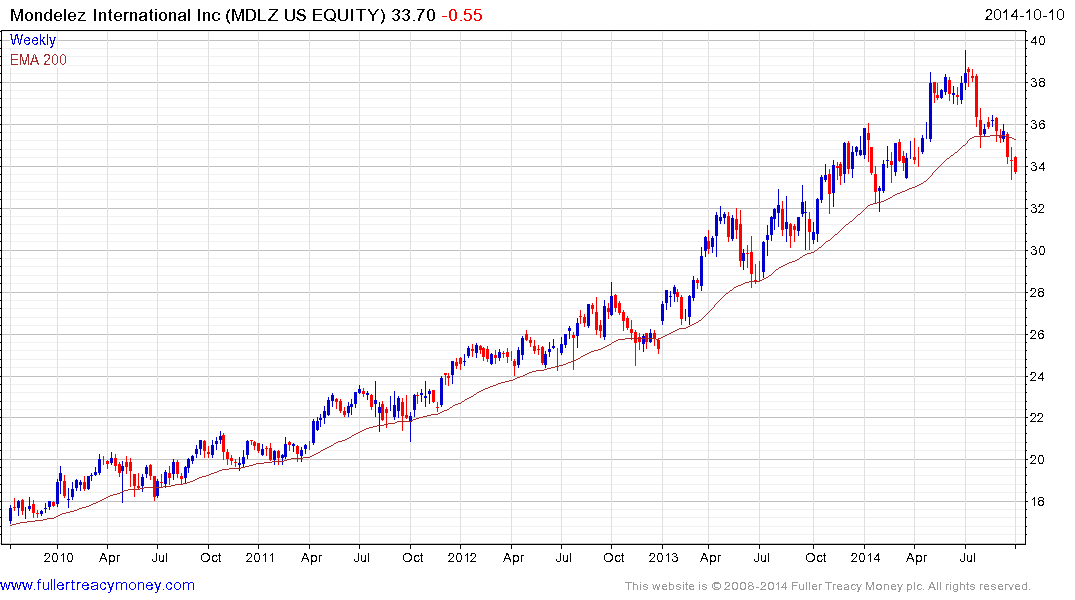Click the 34 price axis label
Viewport: 1075px width, 600px height.
pos(1038,167)
